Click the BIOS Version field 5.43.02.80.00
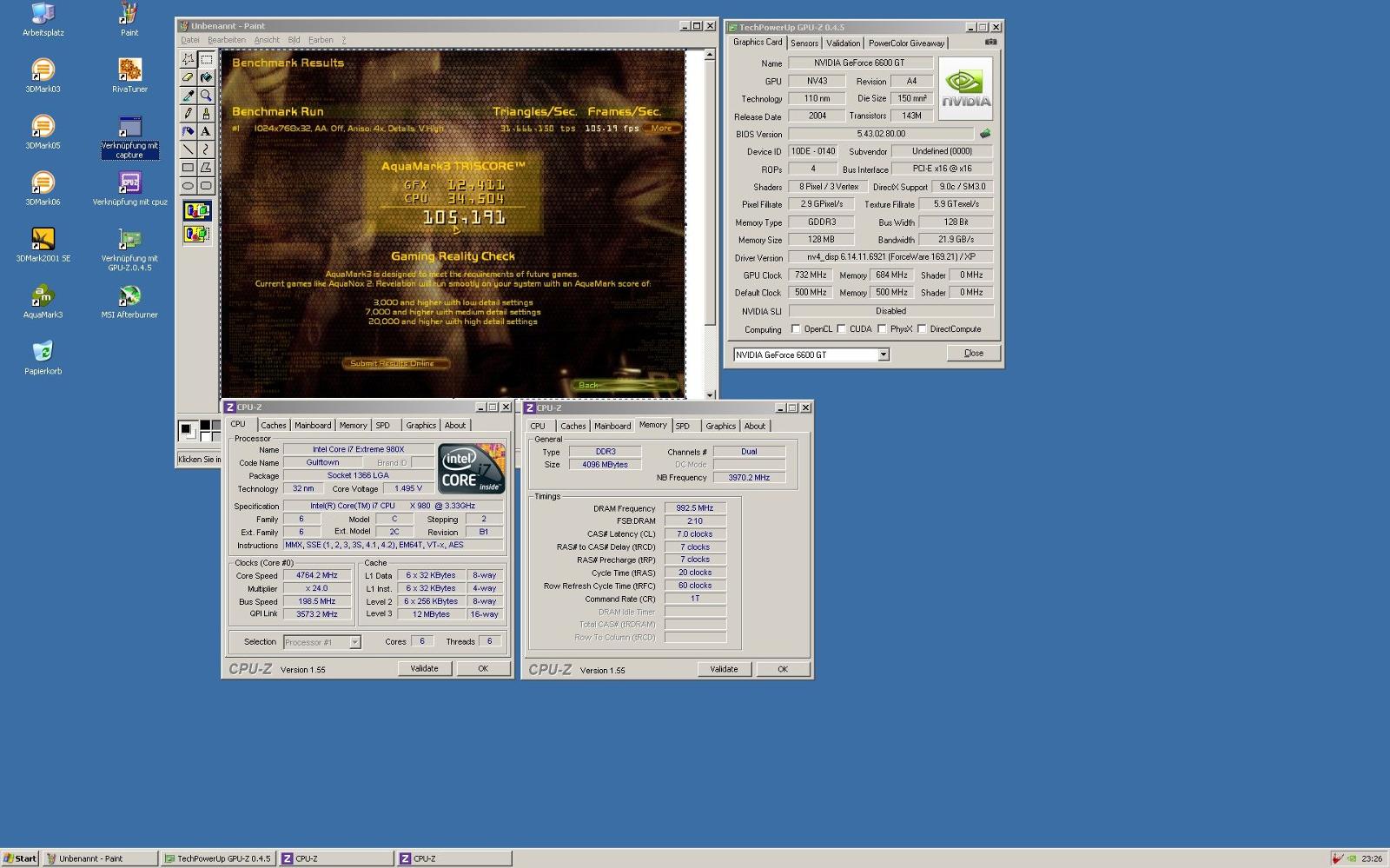This screenshot has height=868, width=1390. click(881, 134)
